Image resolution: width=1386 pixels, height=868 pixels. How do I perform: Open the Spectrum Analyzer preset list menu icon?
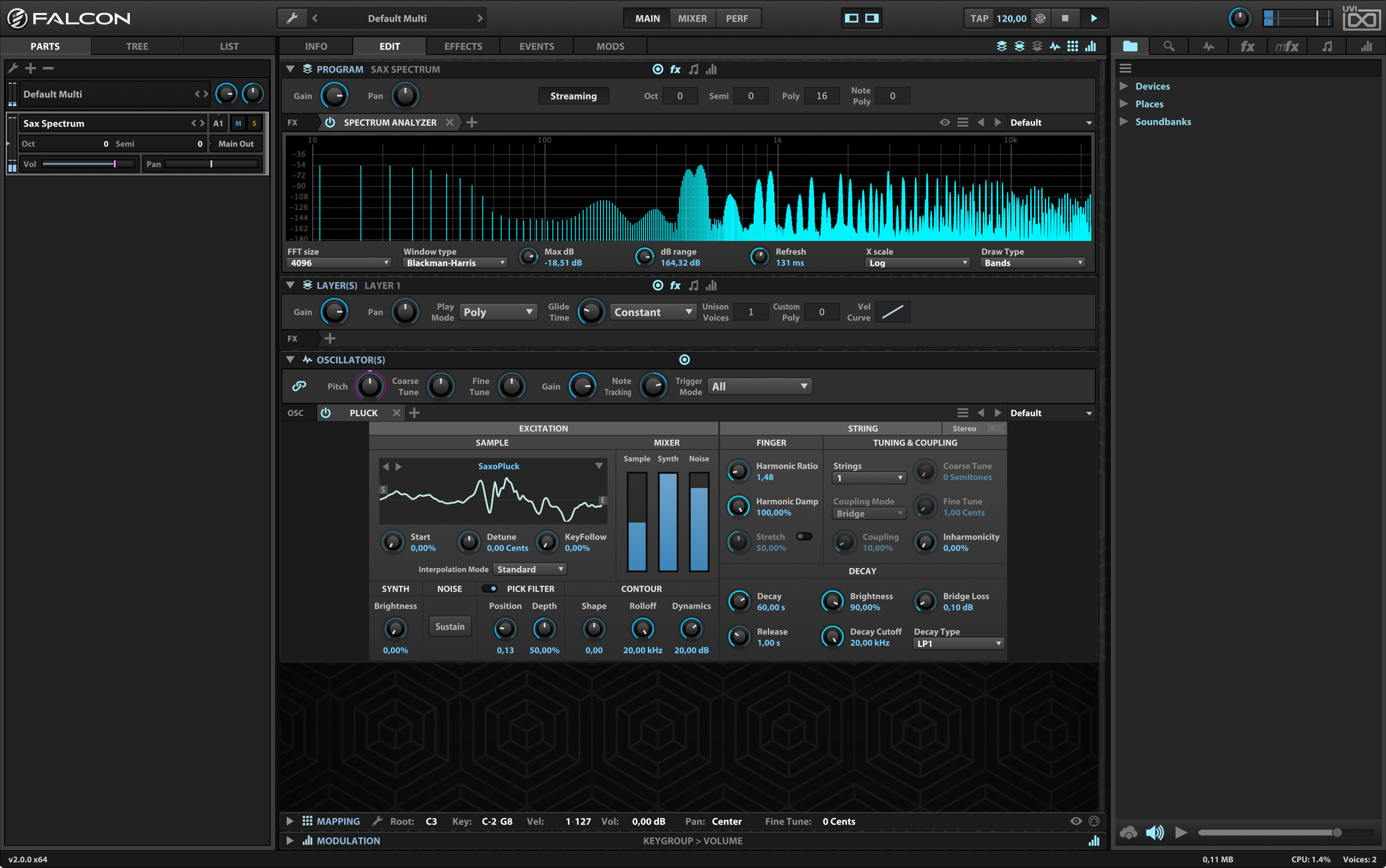963,122
